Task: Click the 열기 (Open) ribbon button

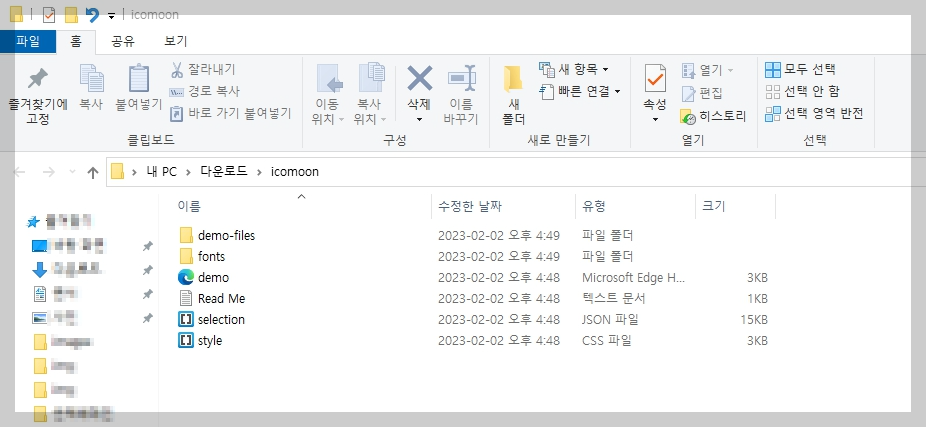Action: point(707,70)
